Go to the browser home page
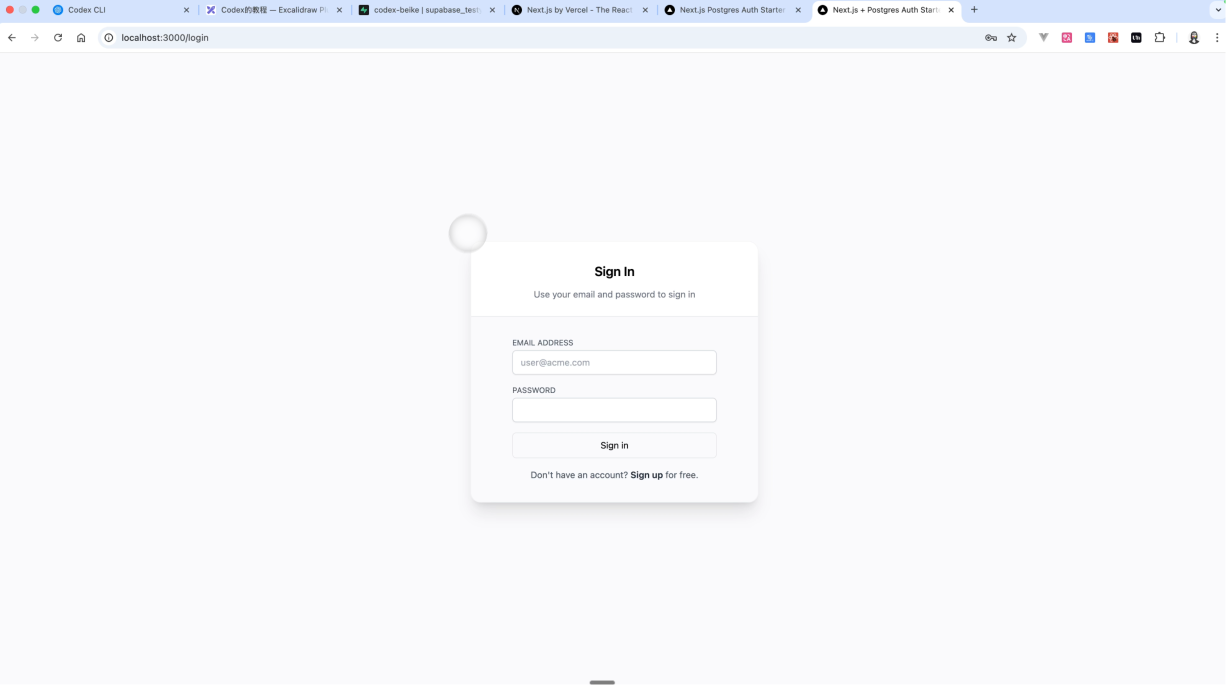This screenshot has height=685, width=1226. (x=81, y=38)
